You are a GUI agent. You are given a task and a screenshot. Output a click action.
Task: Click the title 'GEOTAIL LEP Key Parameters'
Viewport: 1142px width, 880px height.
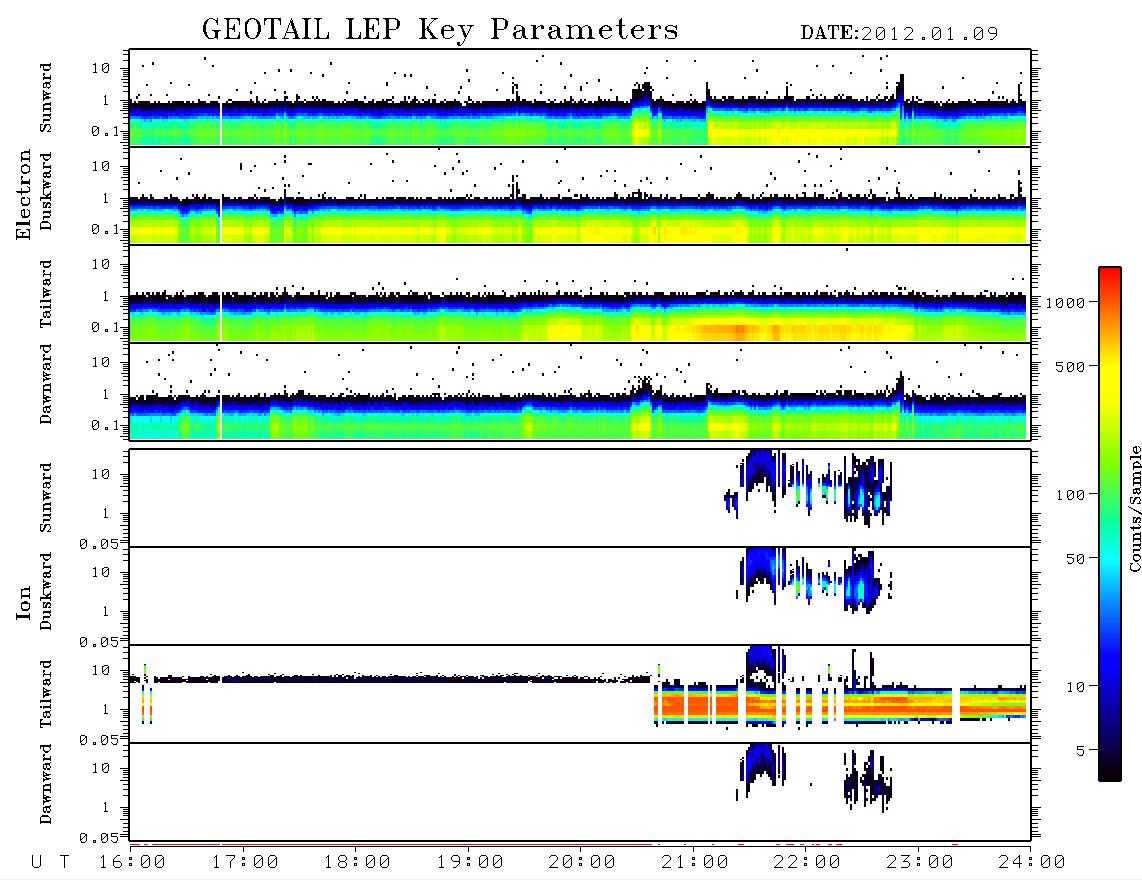click(440, 30)
